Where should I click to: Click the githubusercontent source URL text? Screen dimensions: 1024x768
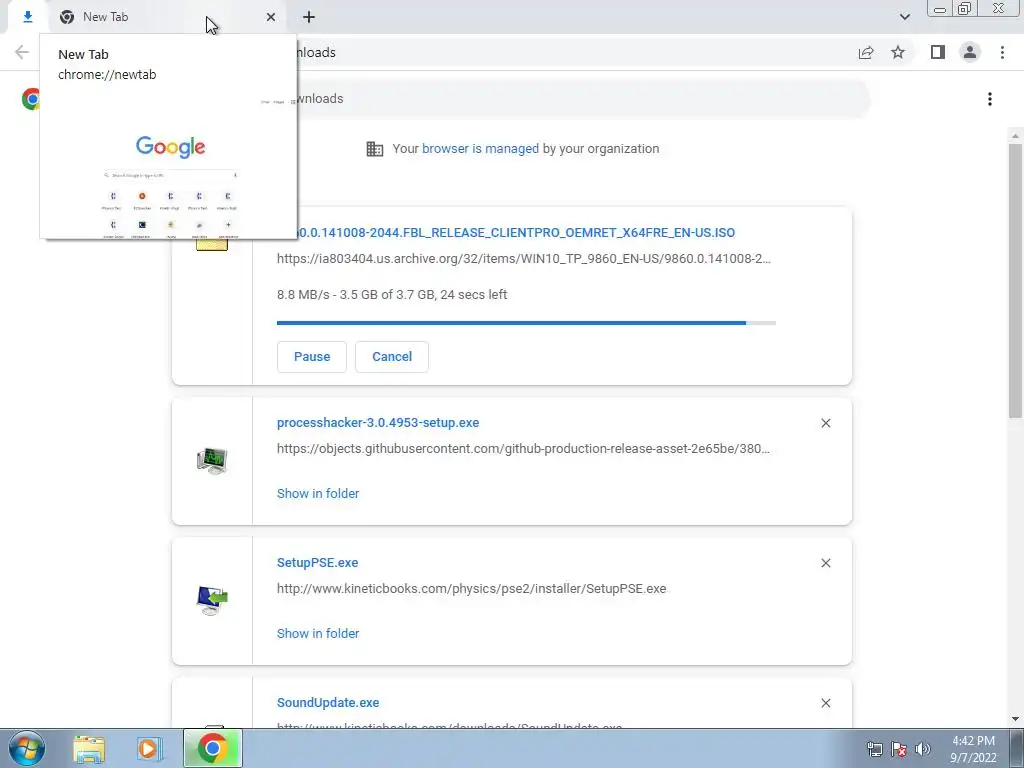tap(523, 449)
